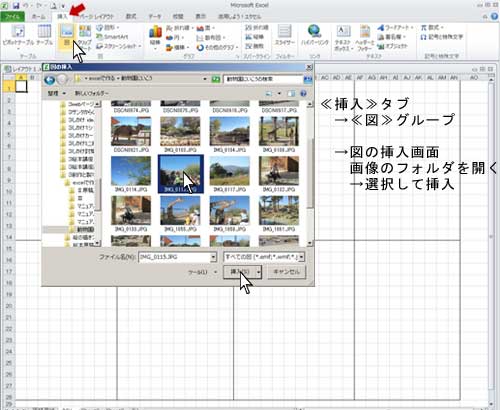This screenshot has width=500, height=410.
Task: Select the IMG_0114.JPG blue sky thumbnail
Action: [131, 171]
